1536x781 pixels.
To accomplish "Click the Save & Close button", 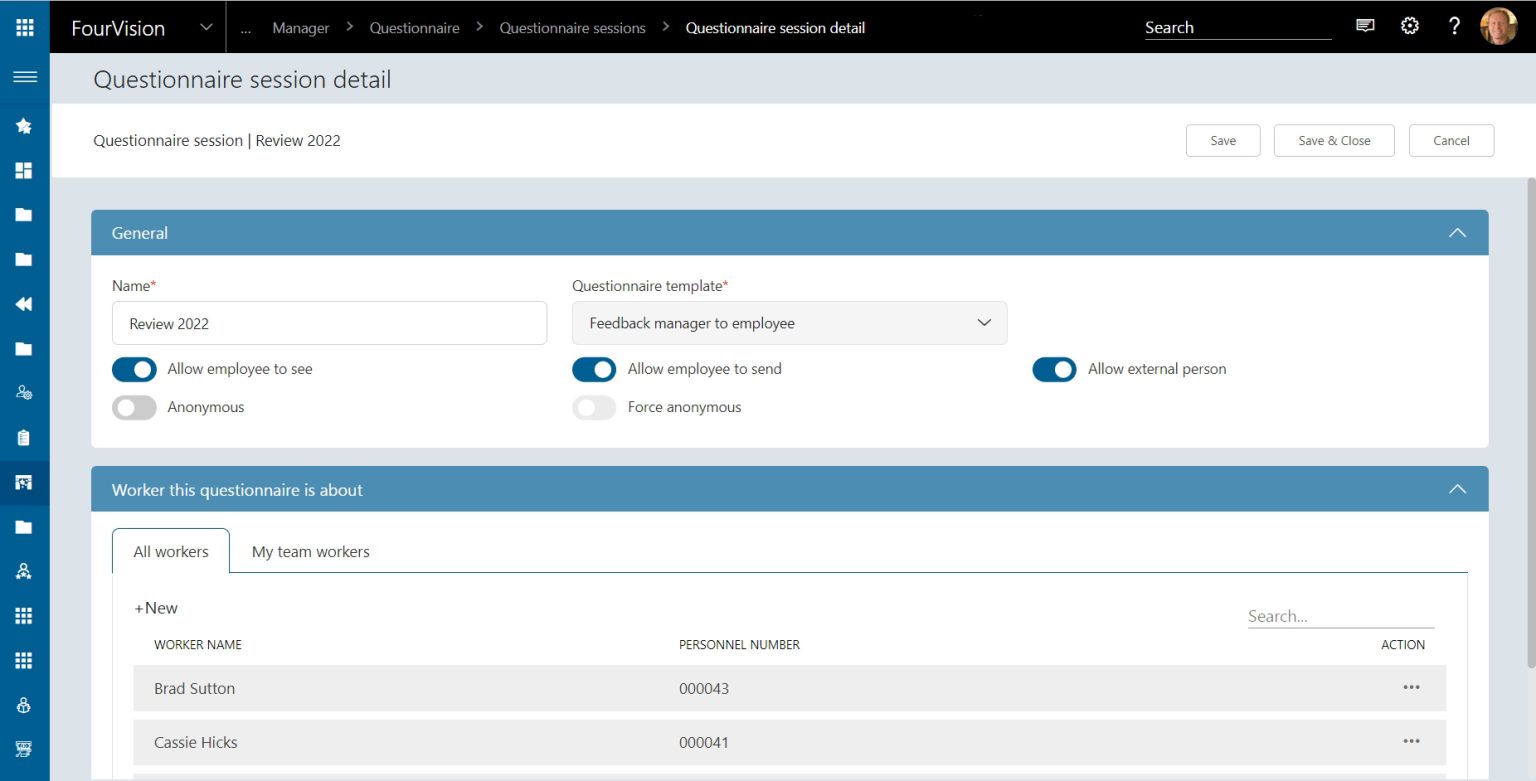I will point(1334,141).
